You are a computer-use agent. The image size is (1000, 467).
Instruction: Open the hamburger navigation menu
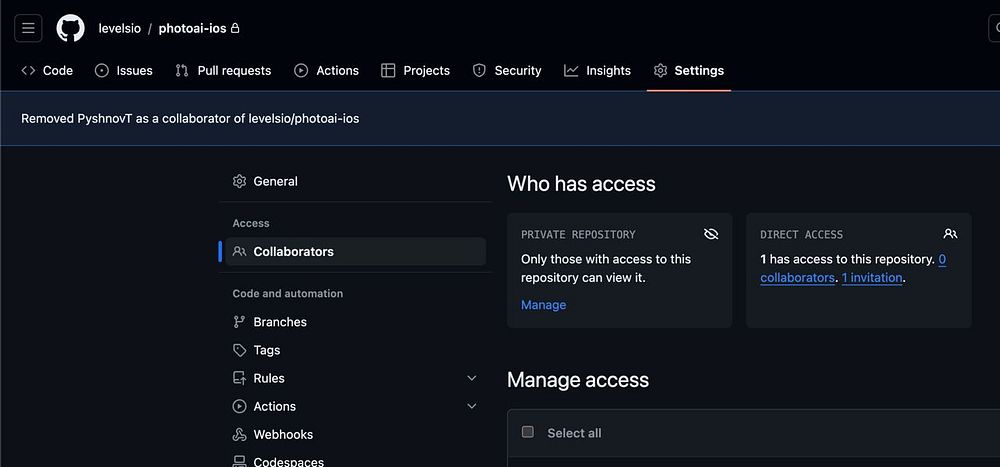tap(28, 28)
